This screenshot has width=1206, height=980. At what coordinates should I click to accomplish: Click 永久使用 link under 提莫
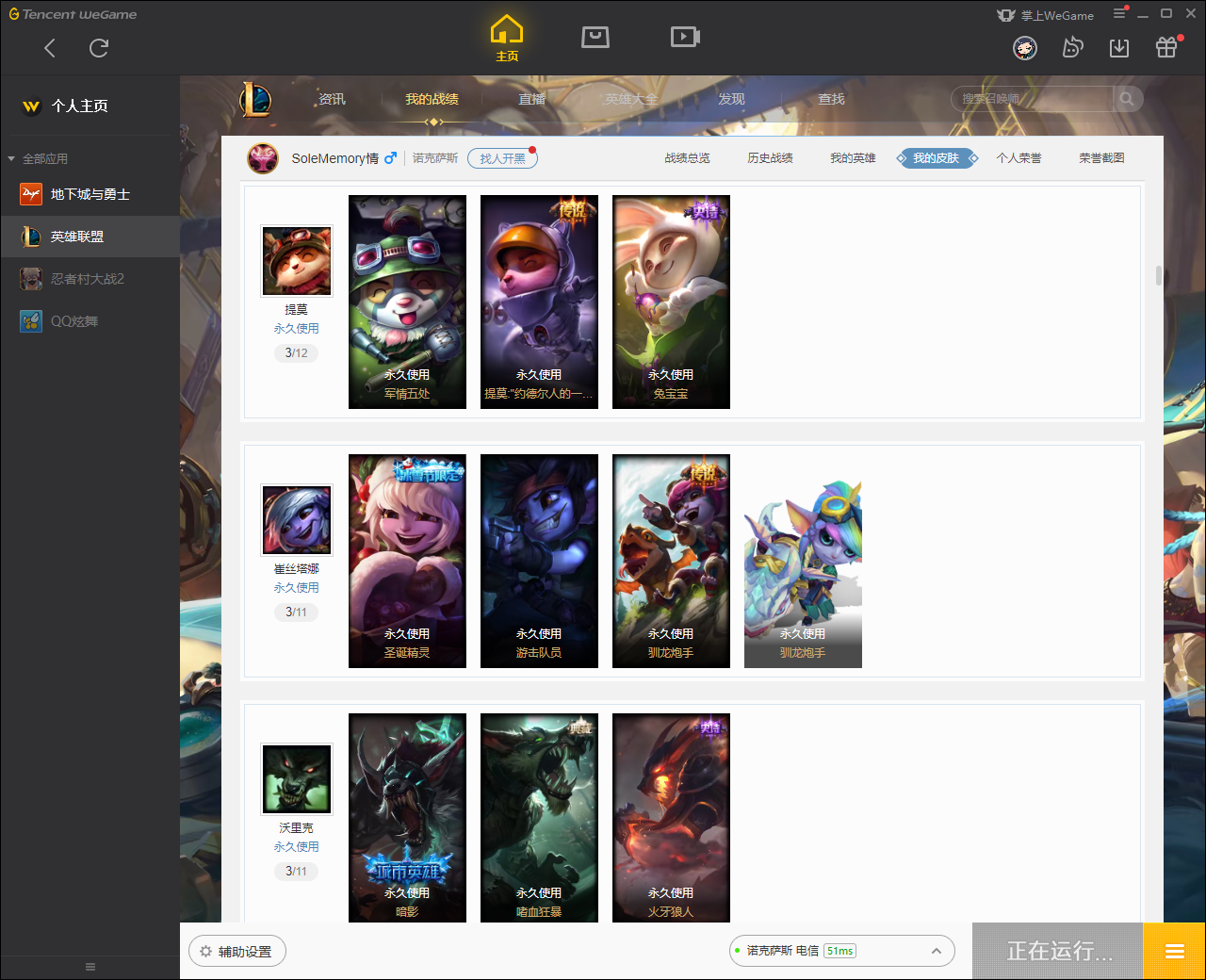(x=296, y=329)
